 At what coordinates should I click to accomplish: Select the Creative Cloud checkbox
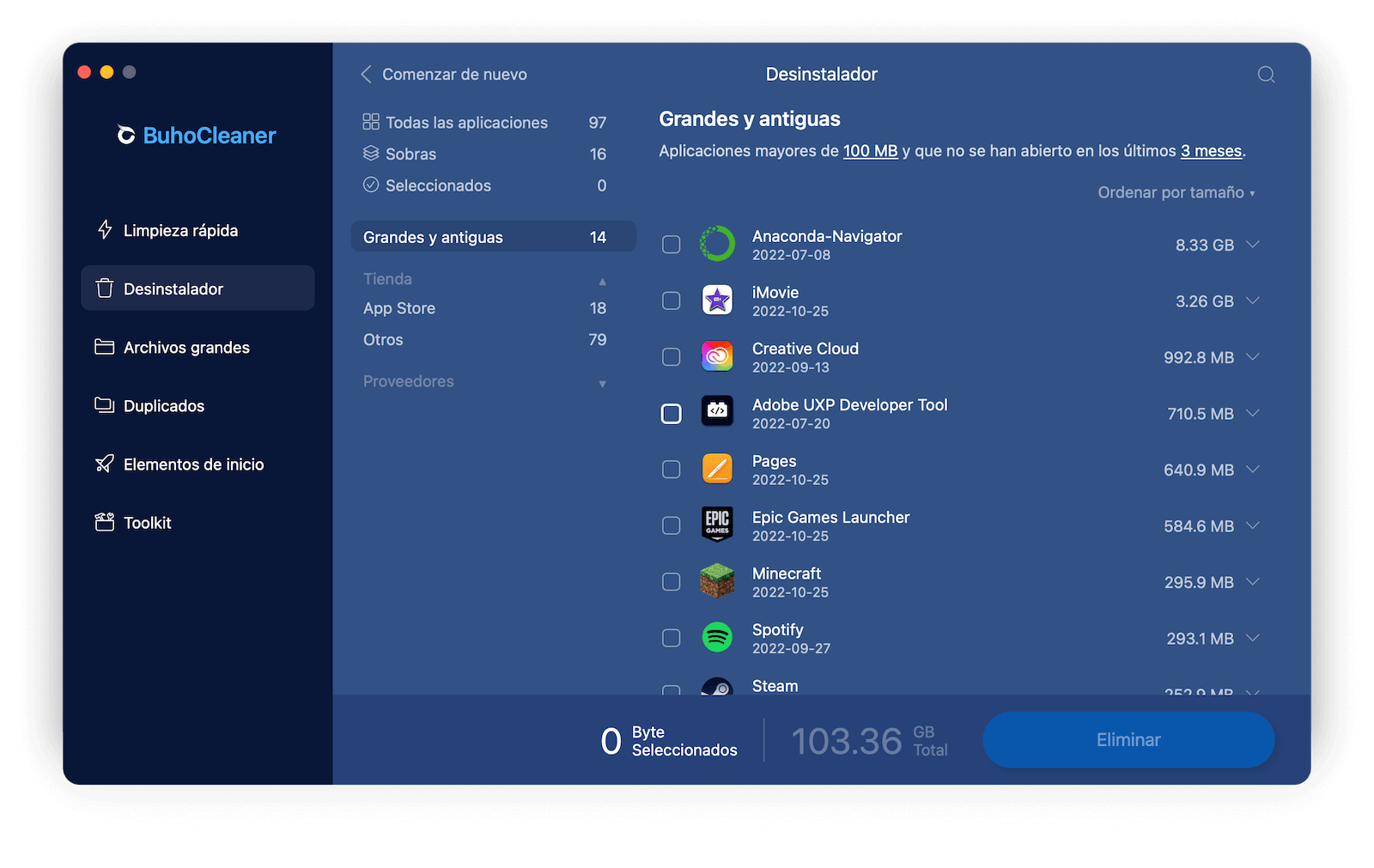click(x=672, y=357)
